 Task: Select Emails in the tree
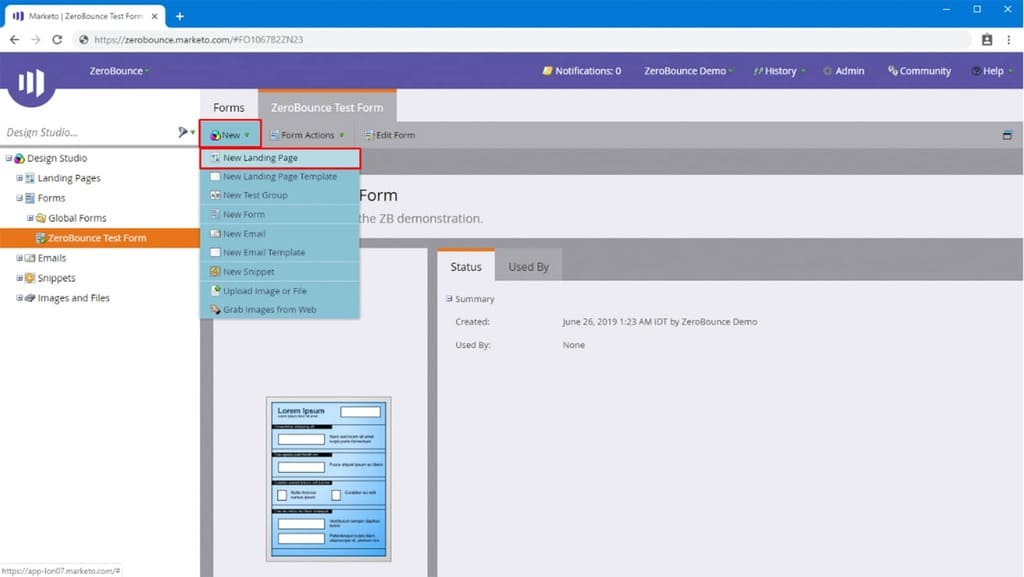pyautogui.click(x=52, y=258)
